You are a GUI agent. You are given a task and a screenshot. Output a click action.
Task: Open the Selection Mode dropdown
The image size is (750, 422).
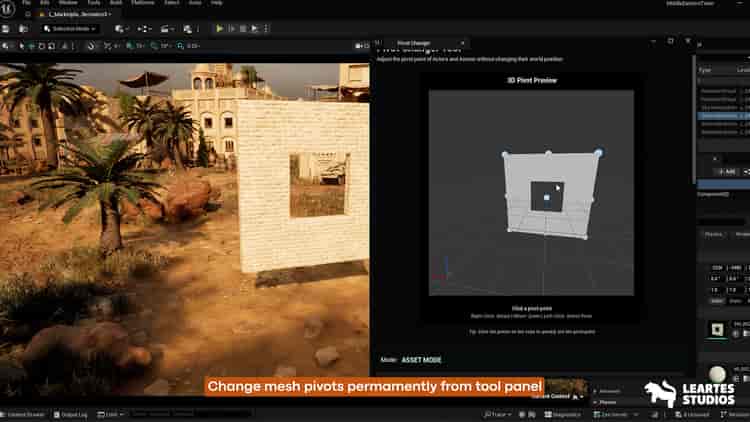pos(70,29)
